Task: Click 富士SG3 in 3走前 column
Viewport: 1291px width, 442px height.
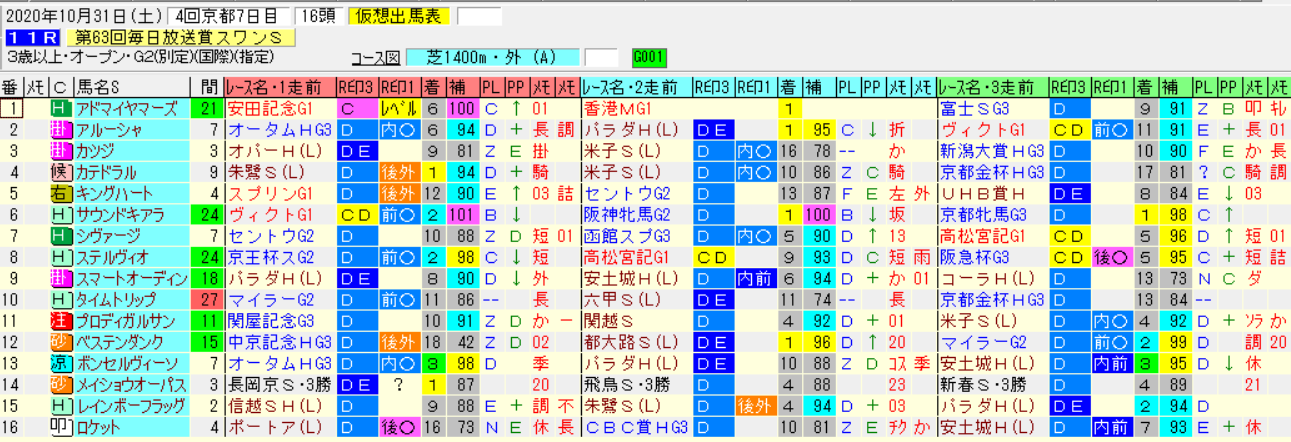Action: click(x=992, y=108)
